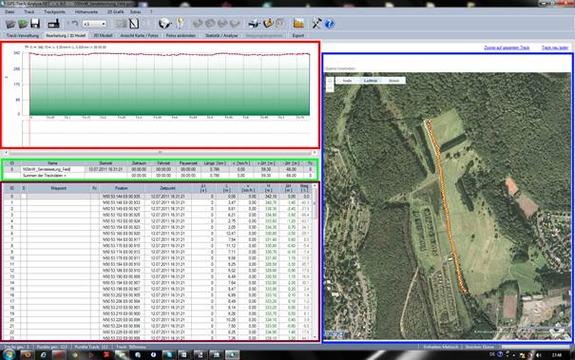Click the undo arrow icon
This screenshot has height=360, width=575.
pos(74,24)
